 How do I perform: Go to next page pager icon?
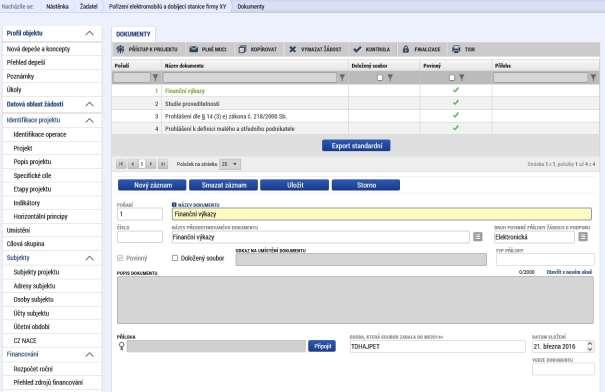coord(152,164)
